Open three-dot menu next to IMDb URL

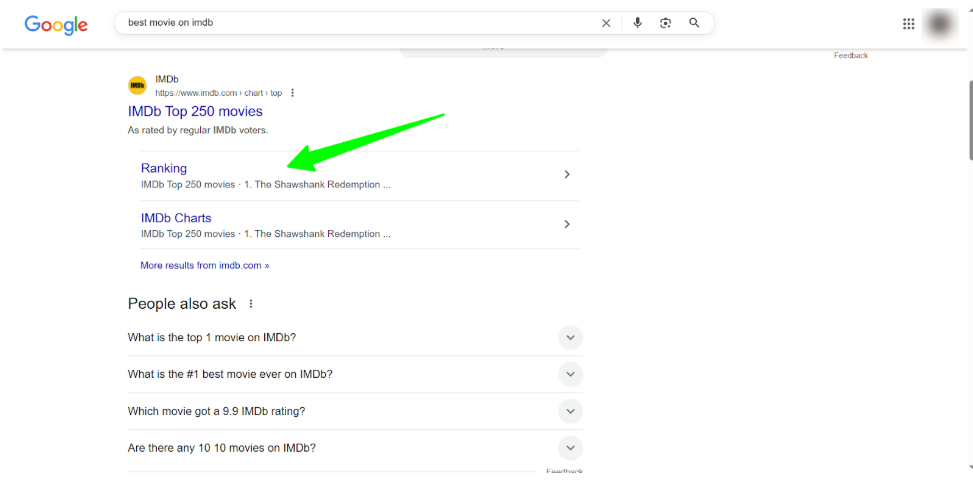pyautogui.click(x=292, y=93)
